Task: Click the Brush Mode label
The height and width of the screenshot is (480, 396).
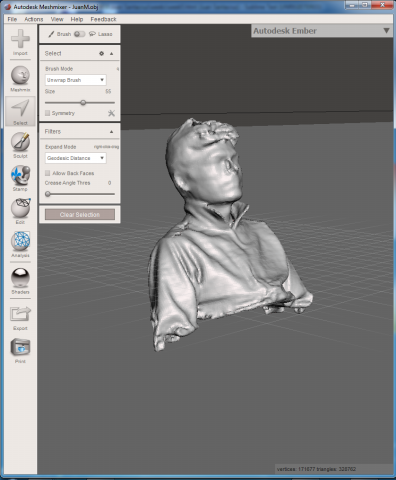Action: pos(59,69)
